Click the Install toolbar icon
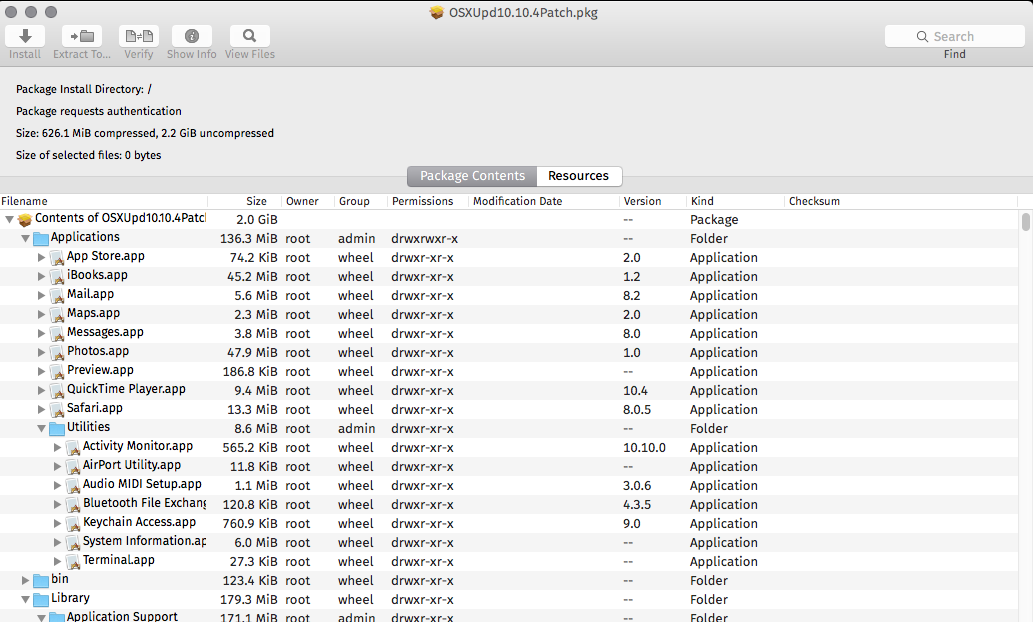The height and width of the screenshot is (622, 1033). (x=25, y=36)
